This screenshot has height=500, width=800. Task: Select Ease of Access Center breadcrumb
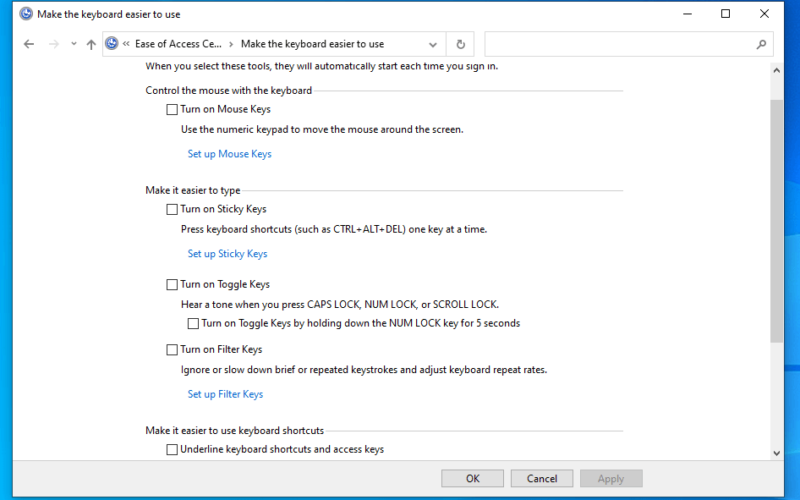pos(178,44)
